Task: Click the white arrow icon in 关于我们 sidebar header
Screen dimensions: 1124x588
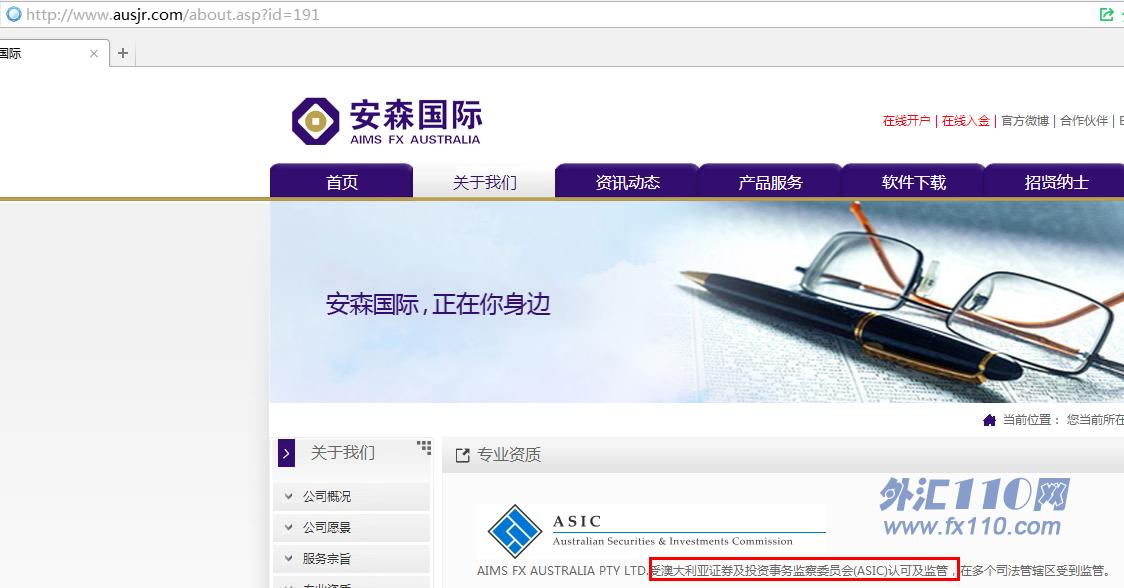Action: point(285,453)
